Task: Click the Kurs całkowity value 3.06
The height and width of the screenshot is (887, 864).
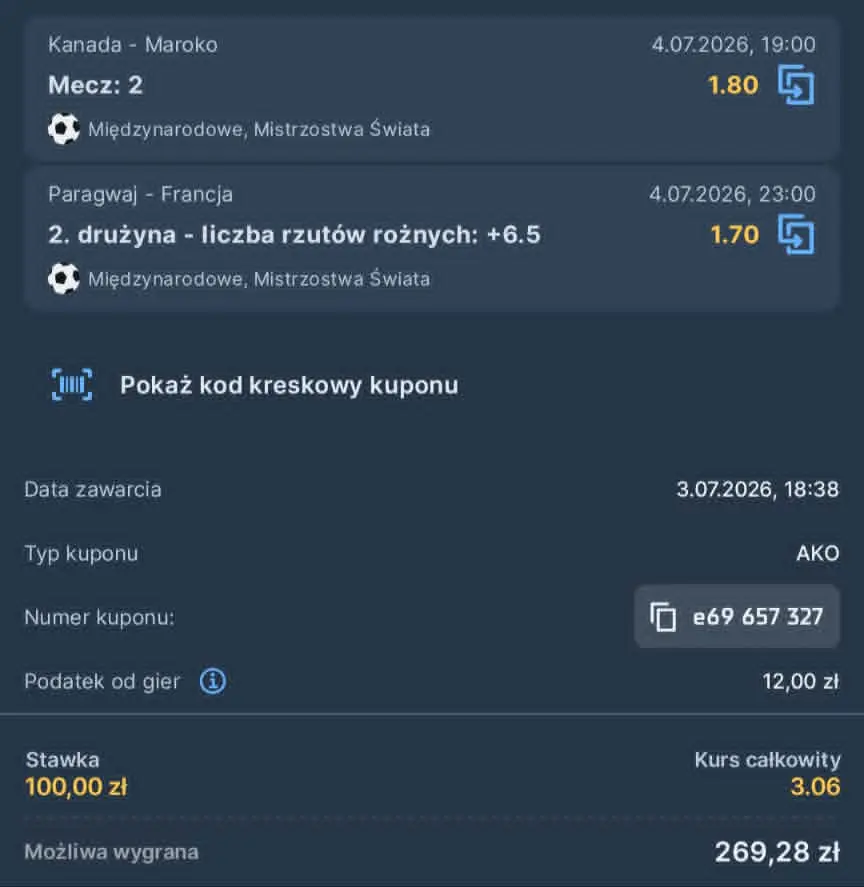Action: point(815,787)
